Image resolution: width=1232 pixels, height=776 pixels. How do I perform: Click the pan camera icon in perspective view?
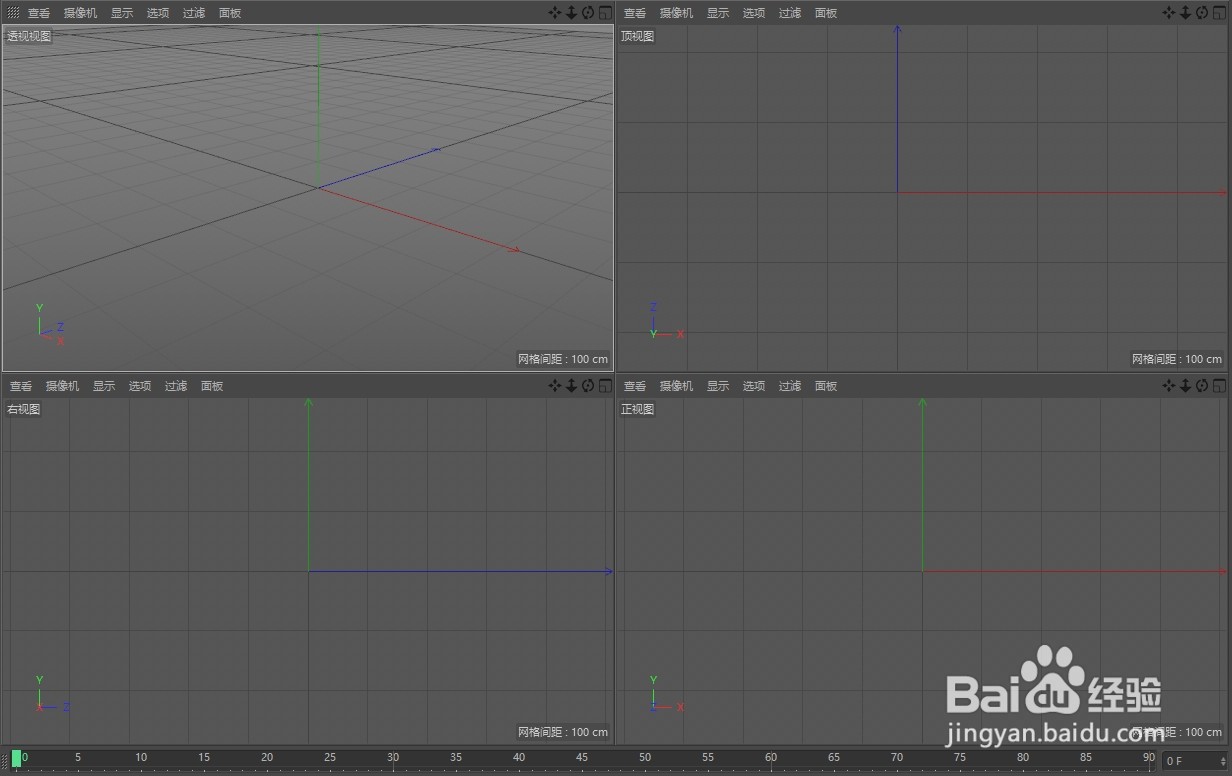[555, 13]
